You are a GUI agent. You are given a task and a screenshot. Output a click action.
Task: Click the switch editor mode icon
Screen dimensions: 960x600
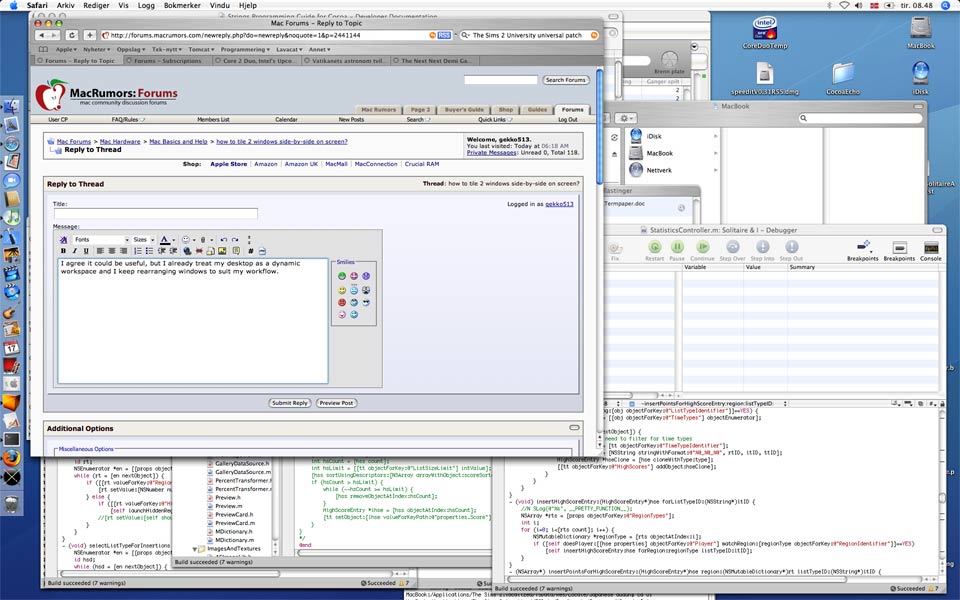[x=63, y=240]
